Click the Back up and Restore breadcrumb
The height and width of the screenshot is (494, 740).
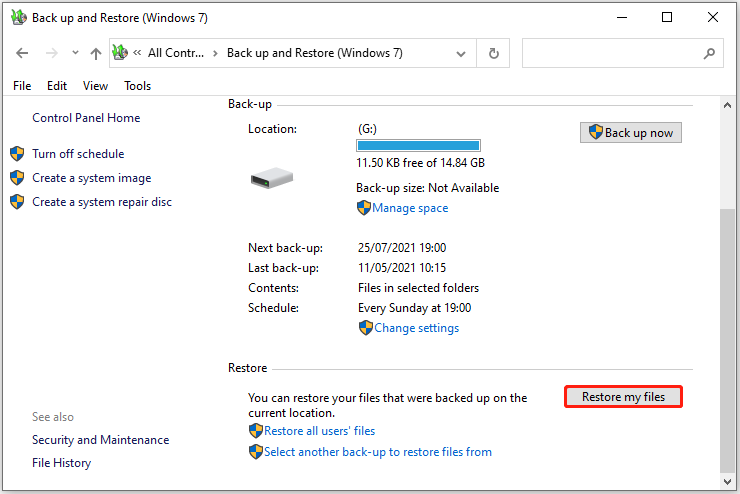pos(315,53)
